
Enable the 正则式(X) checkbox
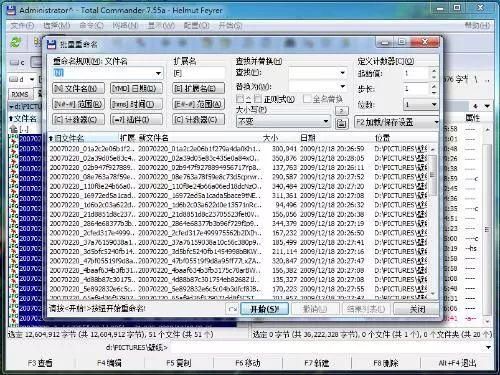(258, 99)
